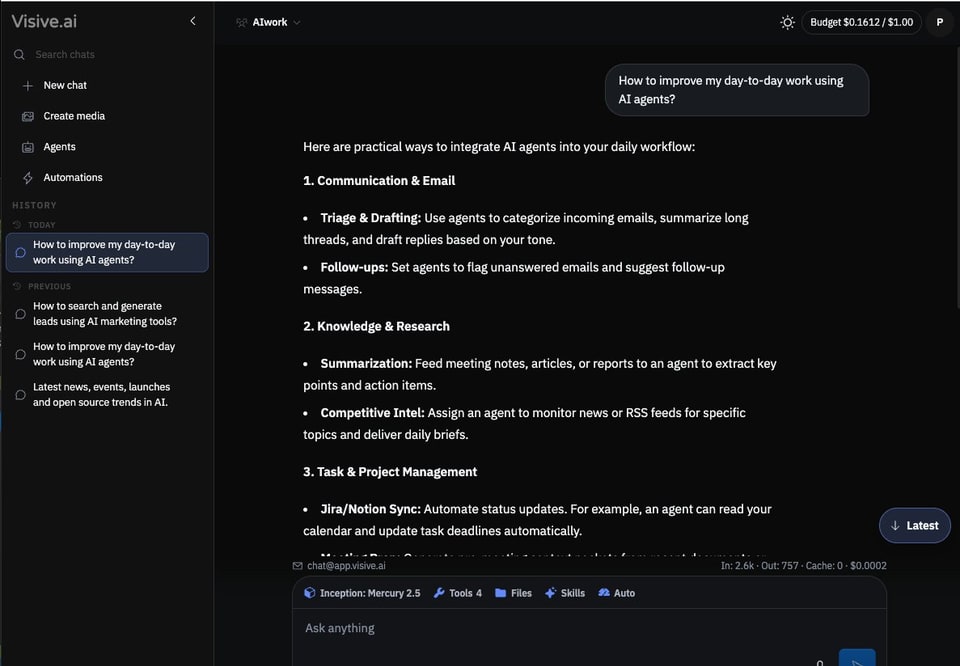Image resolution: width=960 pixels, height=666 pixels.
Task: Open the AIwork workspace dropdown
Action: [x=269, y=22]
